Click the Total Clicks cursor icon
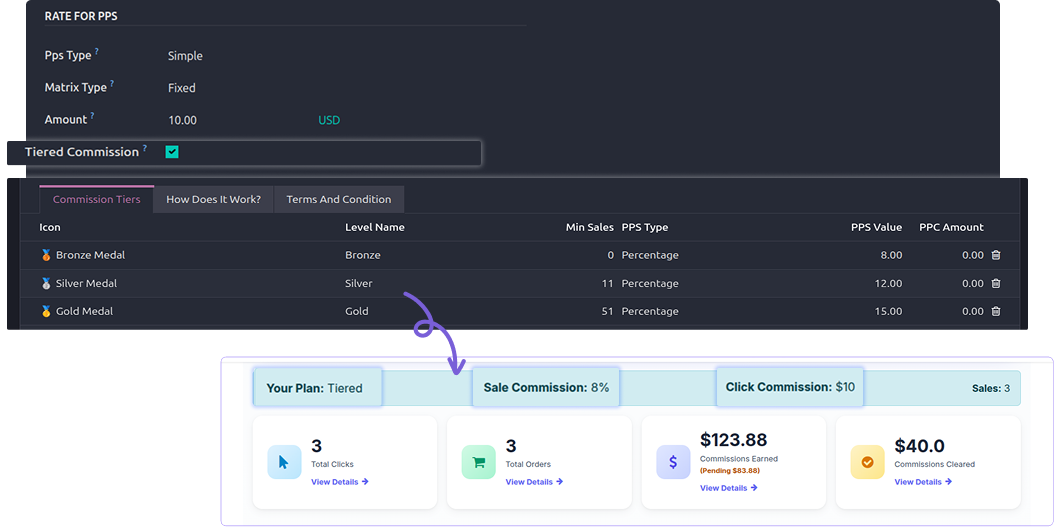The width and height of the screenshot is (1054, 527). [284, 462]
